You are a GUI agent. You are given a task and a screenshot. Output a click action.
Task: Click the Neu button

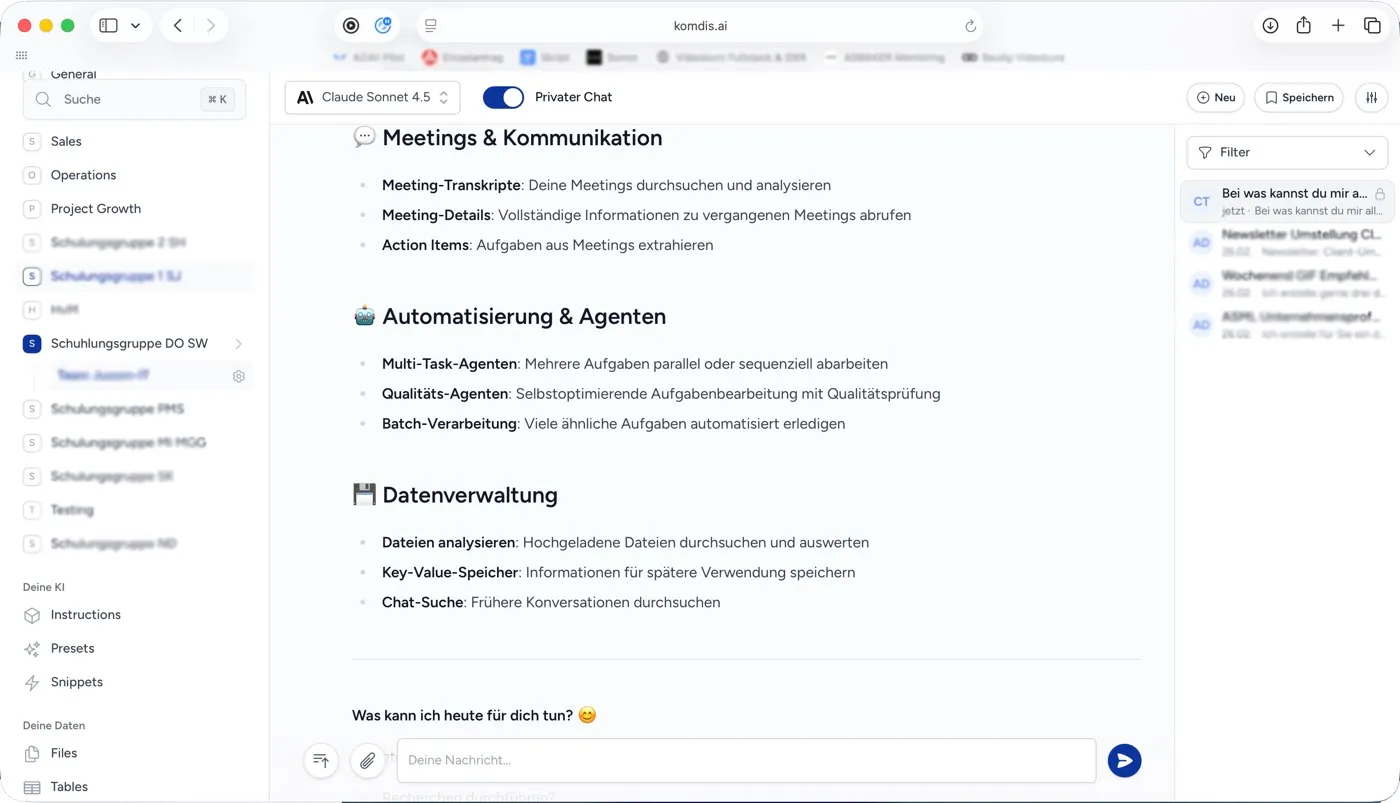tap(1215, 98)
